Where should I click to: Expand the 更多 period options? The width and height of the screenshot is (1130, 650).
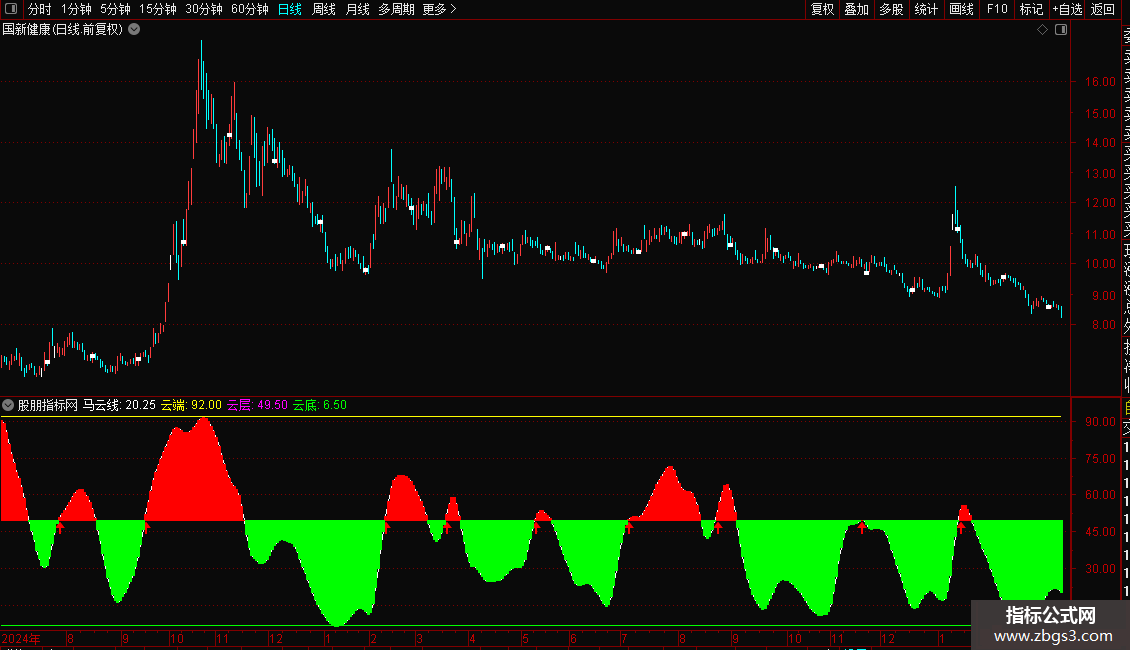click(x=440, y=9)
